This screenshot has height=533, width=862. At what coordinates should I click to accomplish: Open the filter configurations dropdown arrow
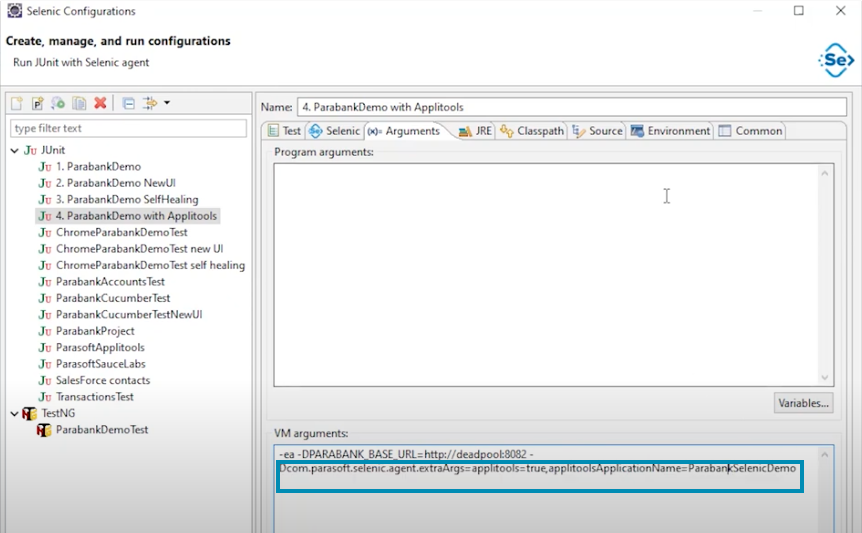167,103
